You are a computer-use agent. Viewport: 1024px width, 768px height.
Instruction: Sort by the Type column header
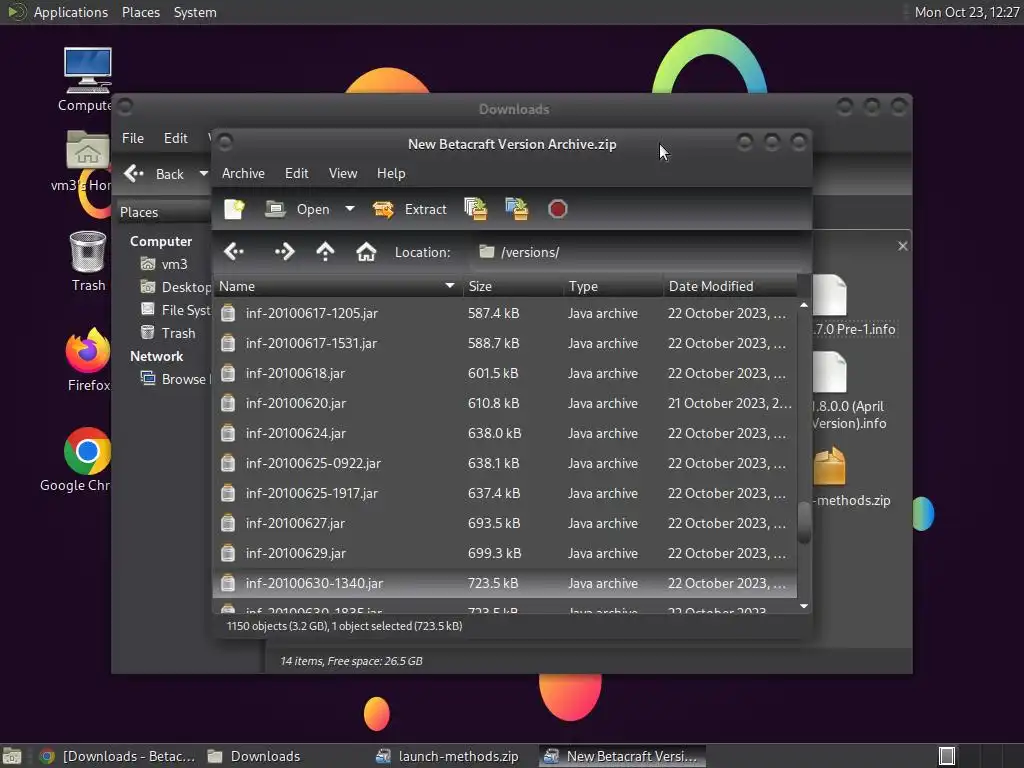point(614,286)
